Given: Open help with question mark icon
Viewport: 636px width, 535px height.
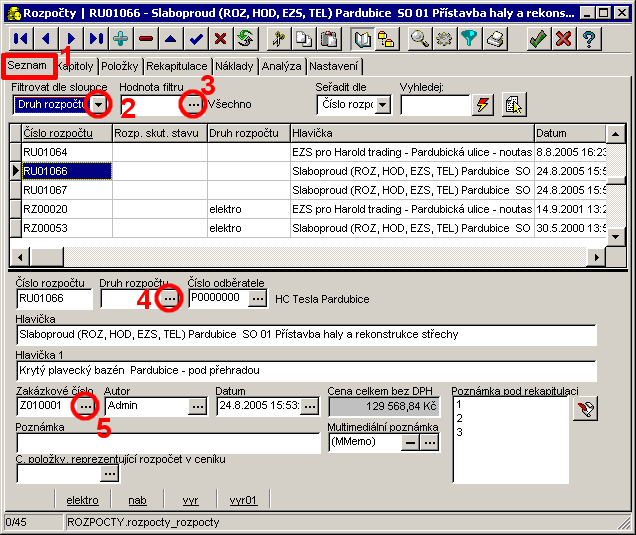Looking at the screenshot, I should coord(589,39).
